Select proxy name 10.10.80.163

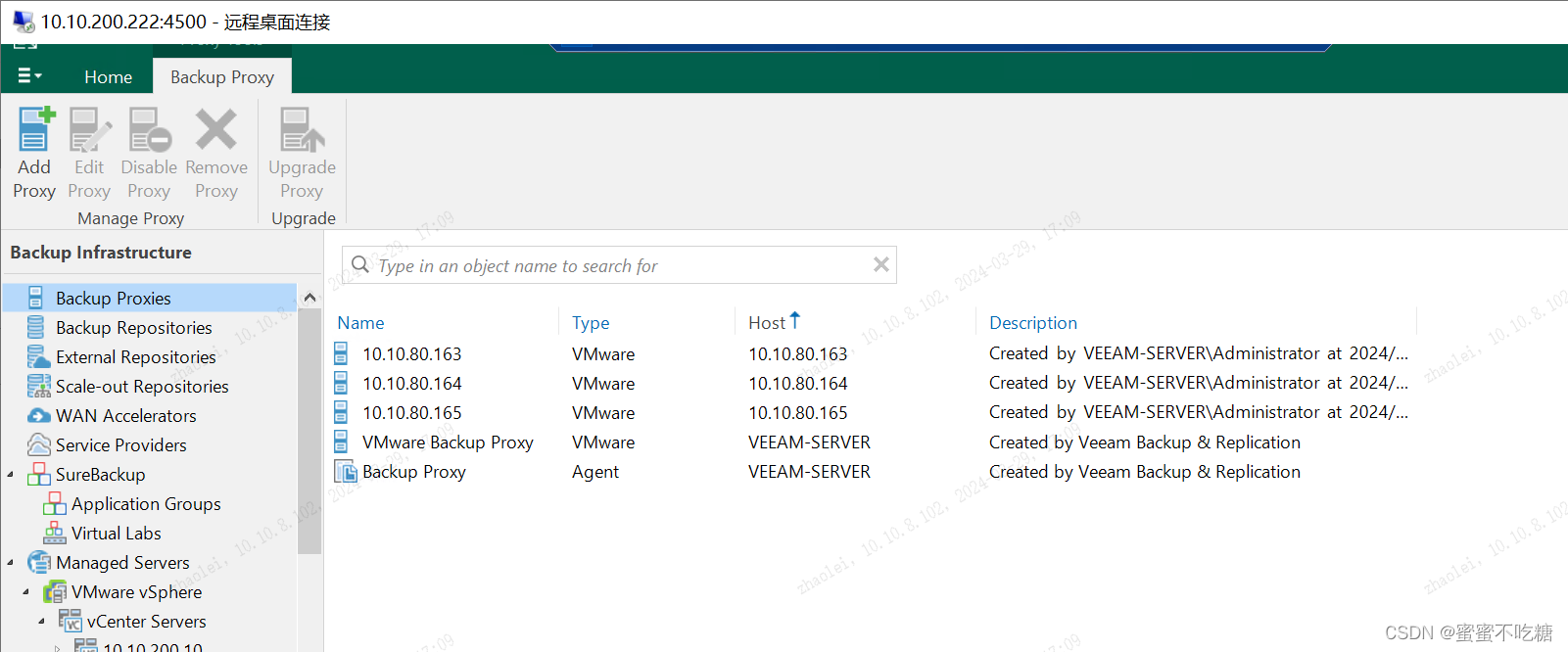(412, 354)
